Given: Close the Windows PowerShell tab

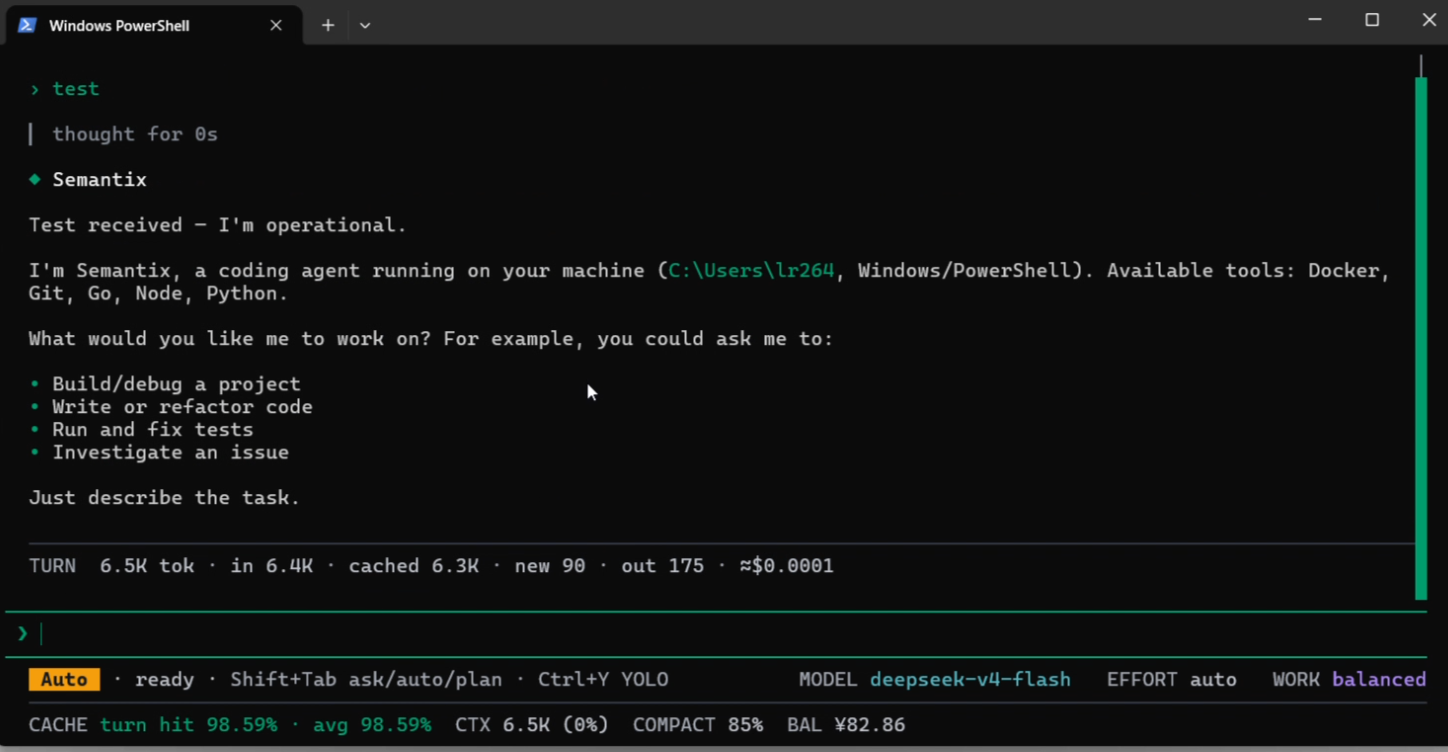Looking at the screenshot, I should (x=276, y=25).
